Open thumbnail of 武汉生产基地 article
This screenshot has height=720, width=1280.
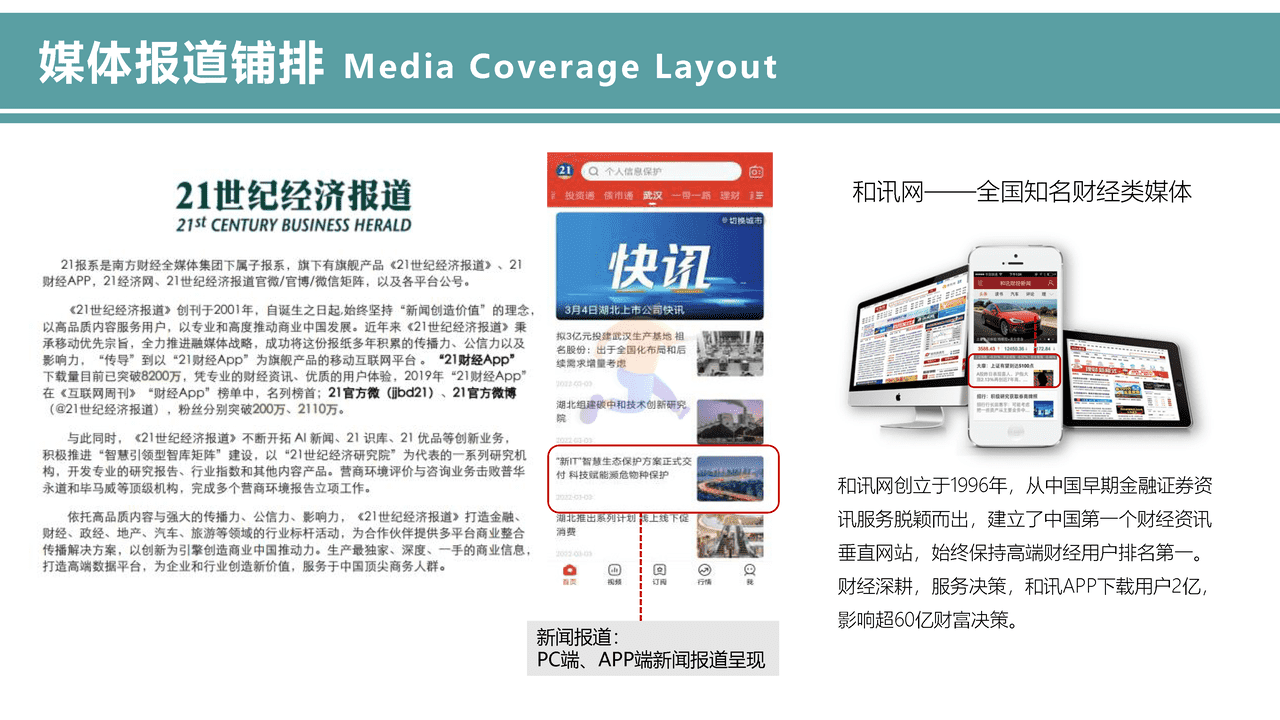[x=730, y=353]
